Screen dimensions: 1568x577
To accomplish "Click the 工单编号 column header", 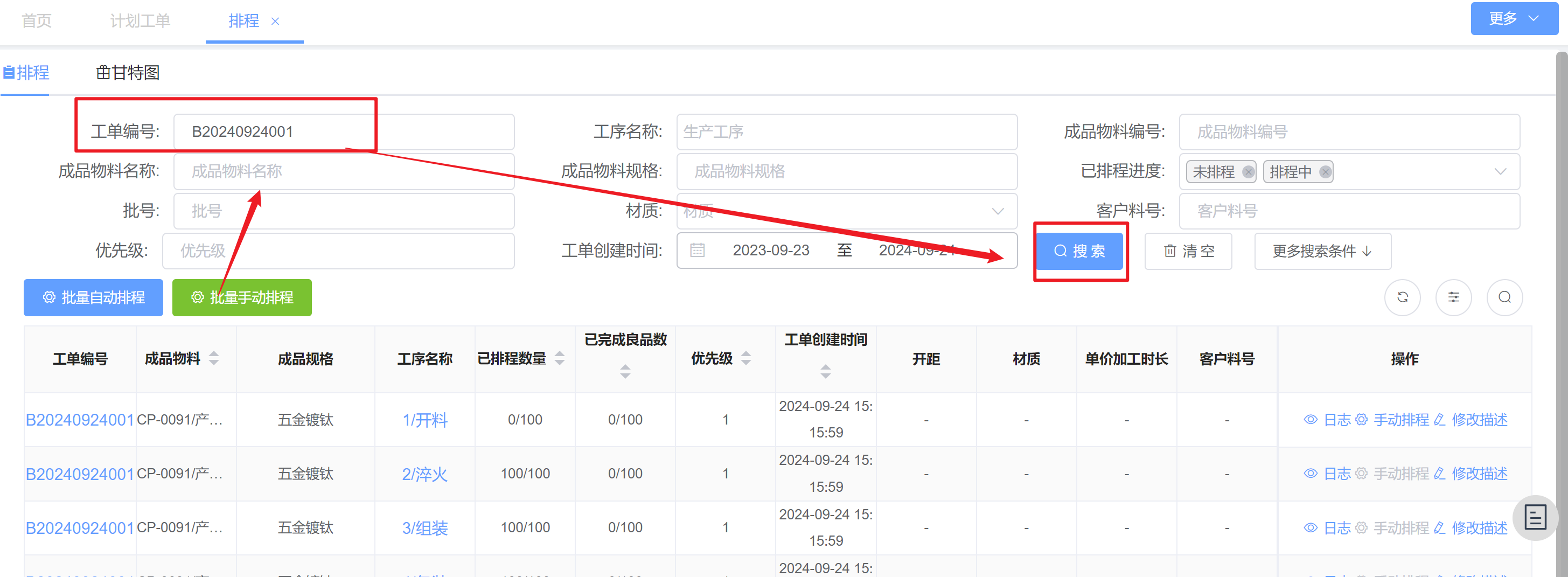I will (80, 358).
